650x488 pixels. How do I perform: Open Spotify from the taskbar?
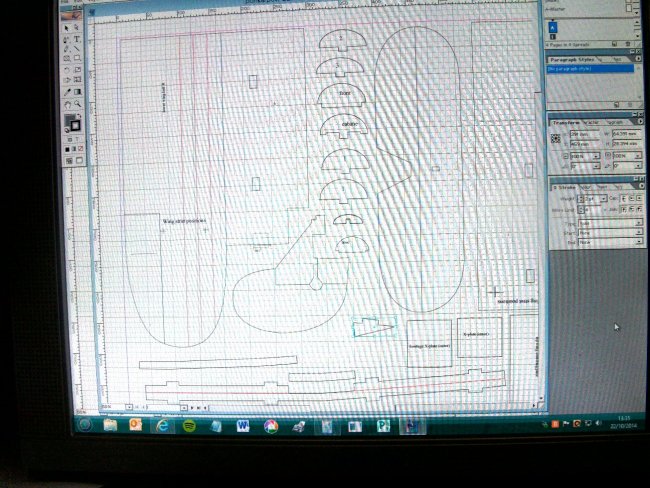190,425
